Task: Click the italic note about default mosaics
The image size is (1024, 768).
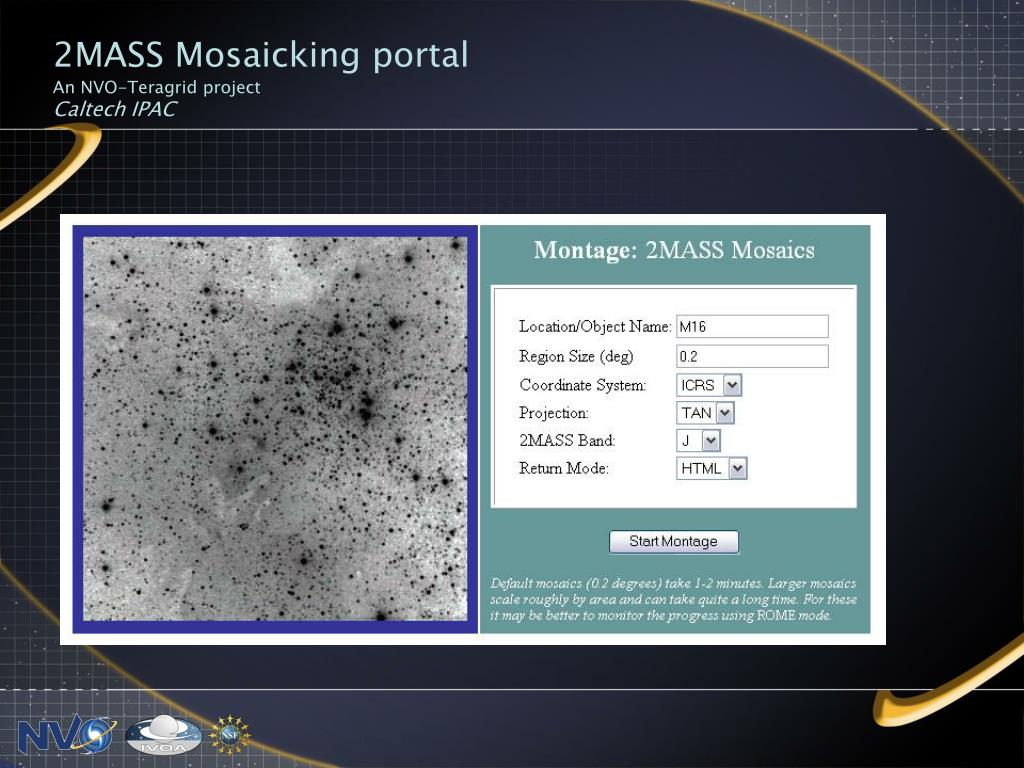Action: click(x=673, y=600)
